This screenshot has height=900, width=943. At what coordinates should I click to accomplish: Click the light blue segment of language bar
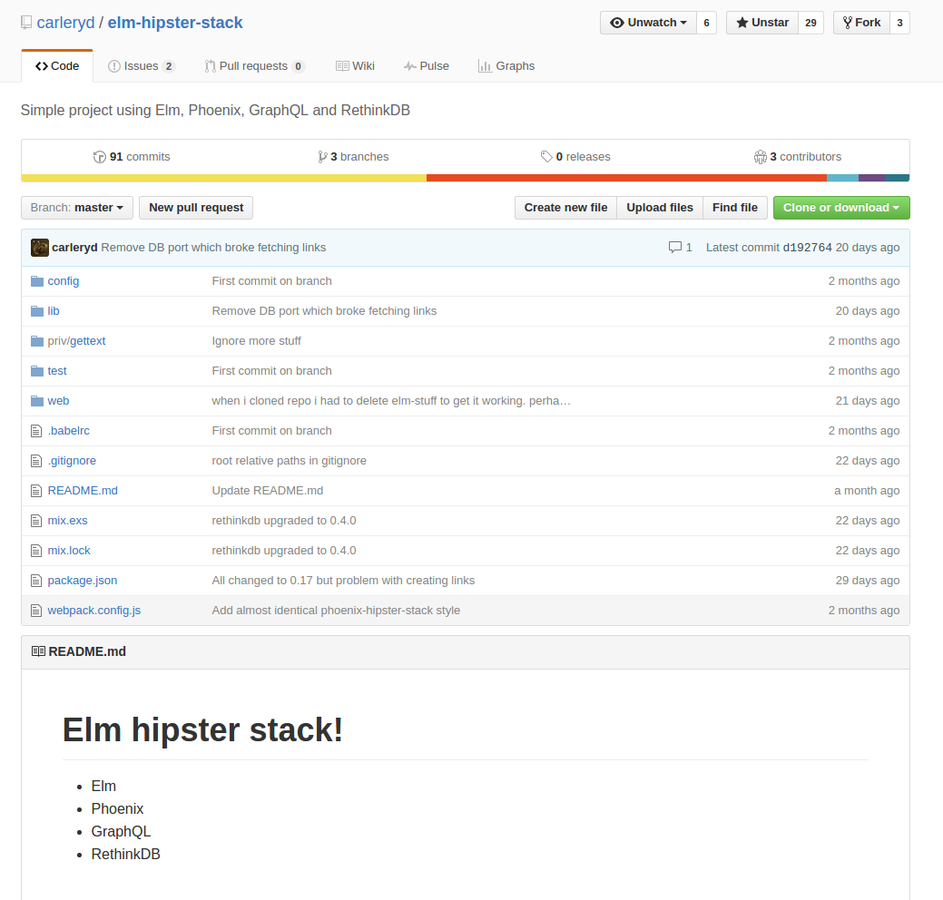click(843, 178)
